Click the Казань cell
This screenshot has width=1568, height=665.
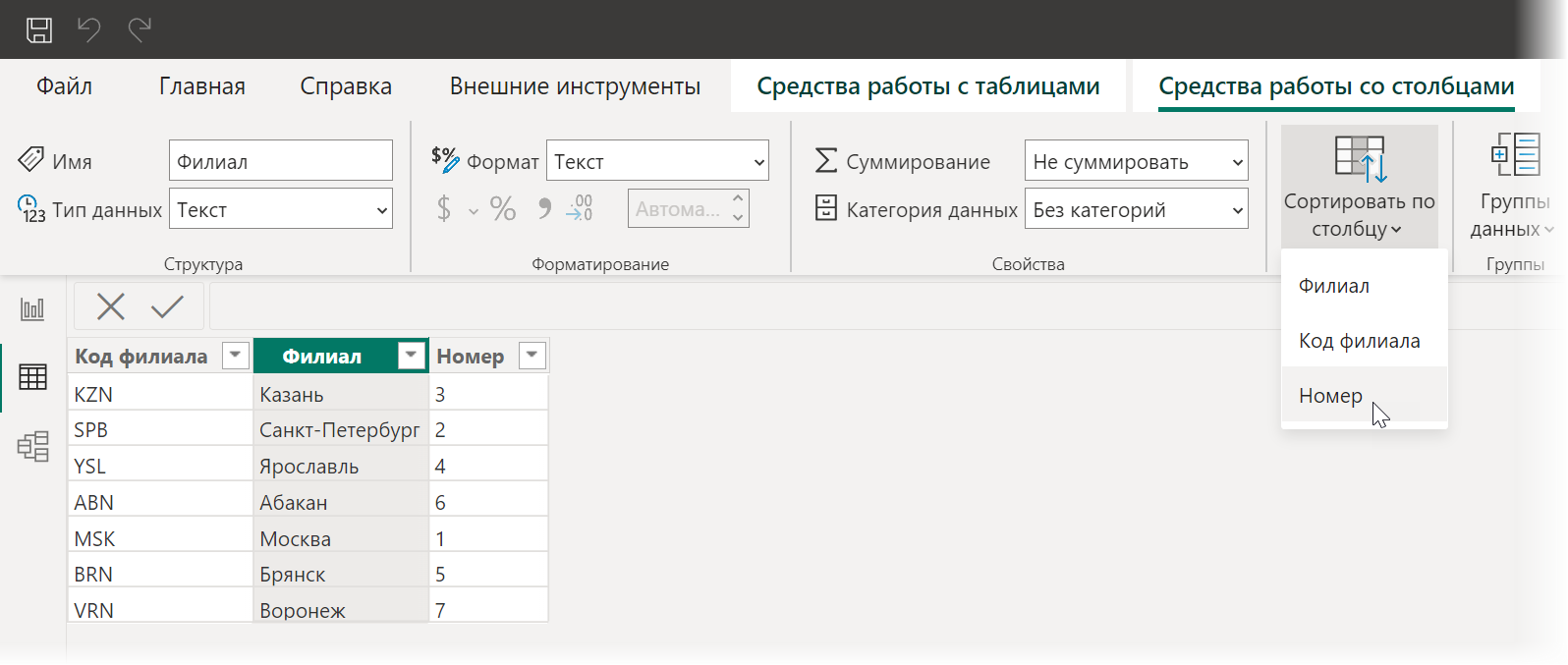(341, 394)
